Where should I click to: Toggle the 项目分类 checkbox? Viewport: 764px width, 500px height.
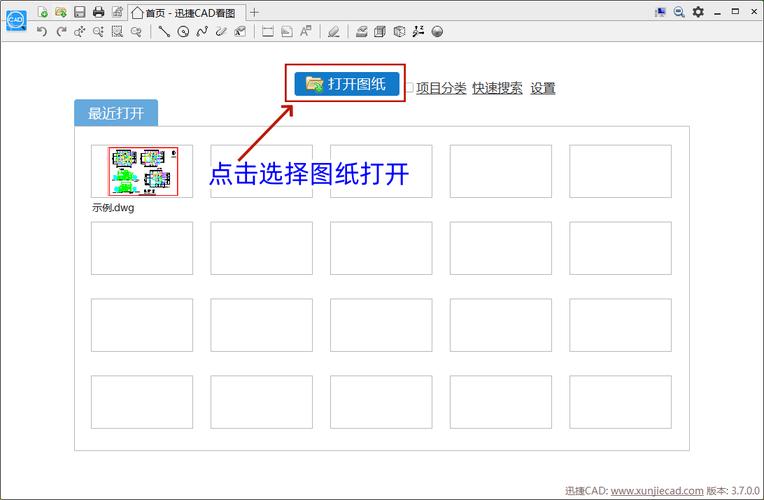pos(410,88)
